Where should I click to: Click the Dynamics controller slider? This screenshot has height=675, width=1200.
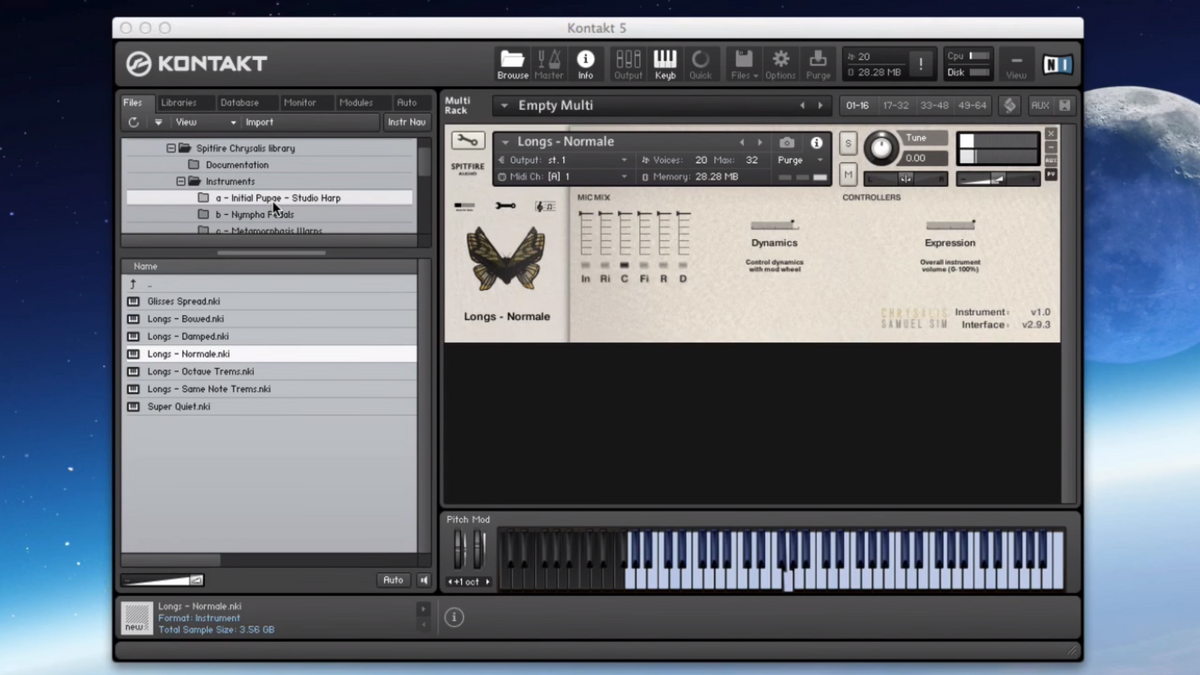click(x=773, y=225)
